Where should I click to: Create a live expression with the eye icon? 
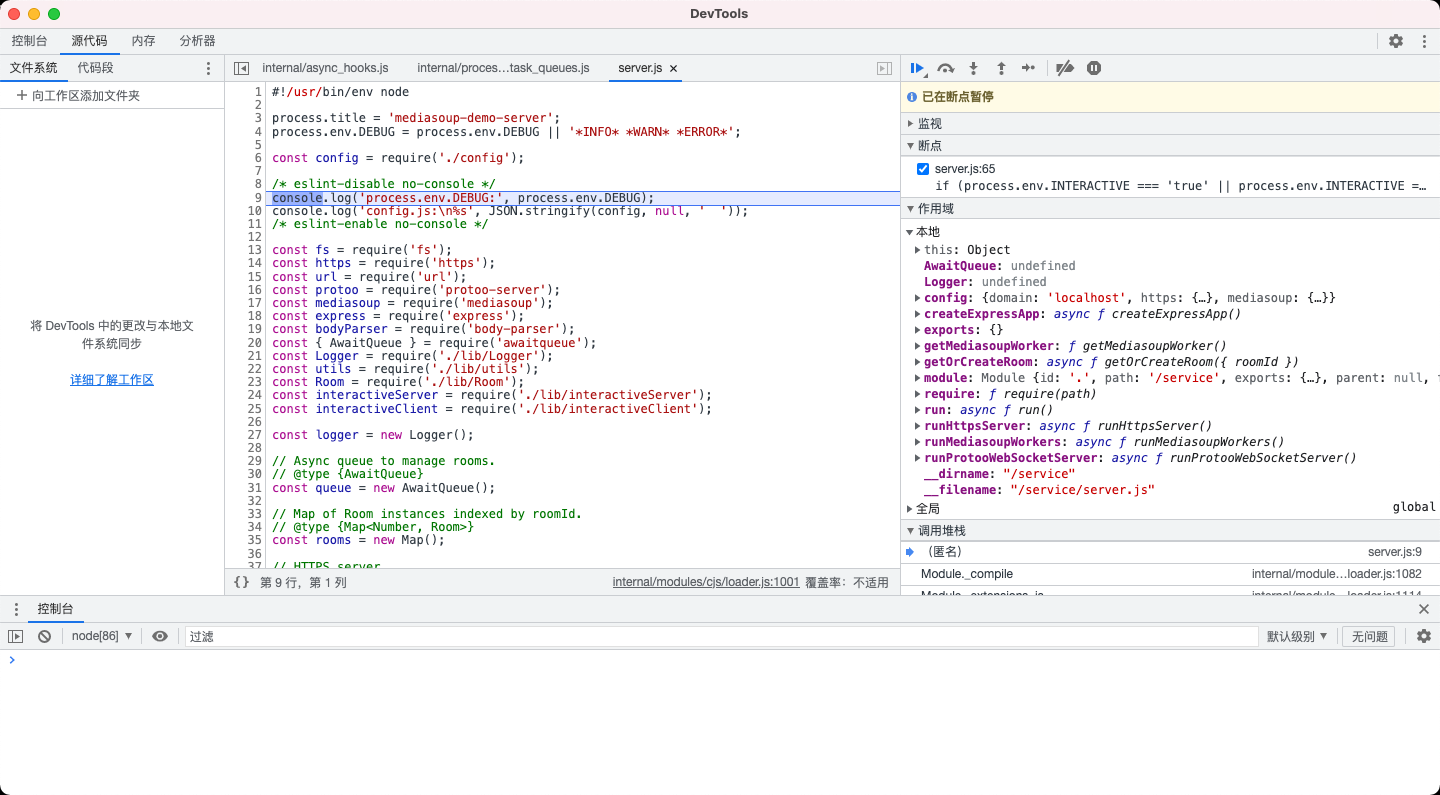point(160,636)
